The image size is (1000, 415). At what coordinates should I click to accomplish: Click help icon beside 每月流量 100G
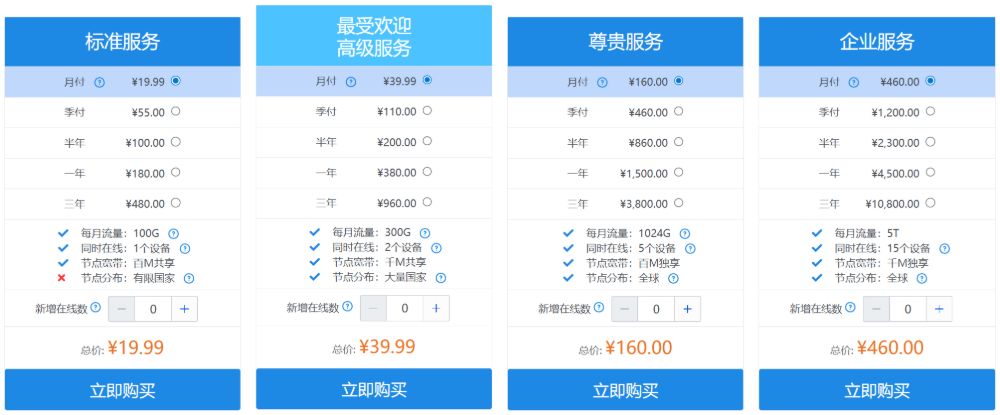pos(173,233)
